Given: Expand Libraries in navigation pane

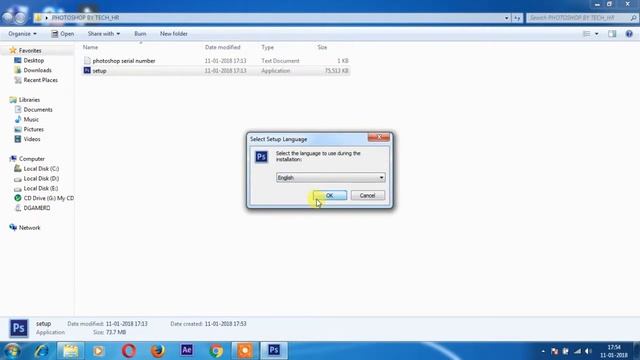Looking at the screenshot, I should 29,100.
